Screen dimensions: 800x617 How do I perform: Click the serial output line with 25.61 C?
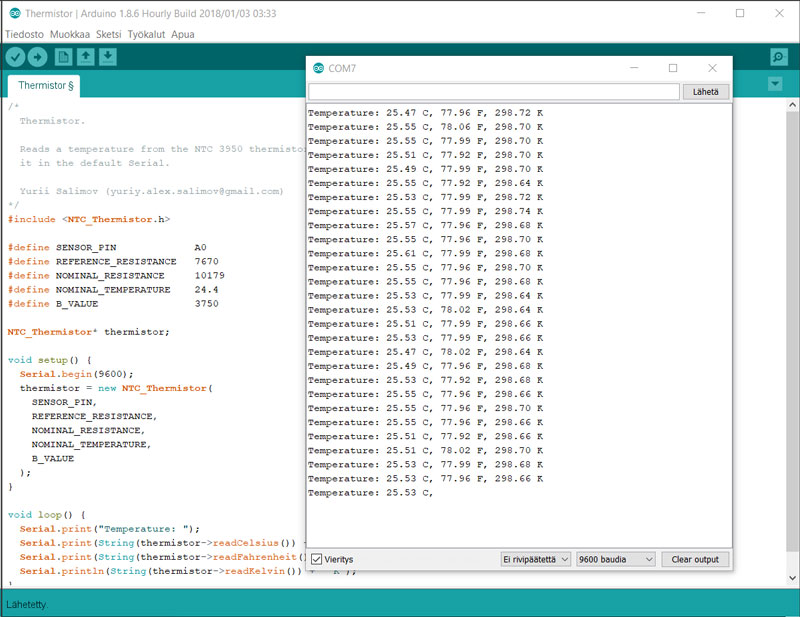pos(426,254)
